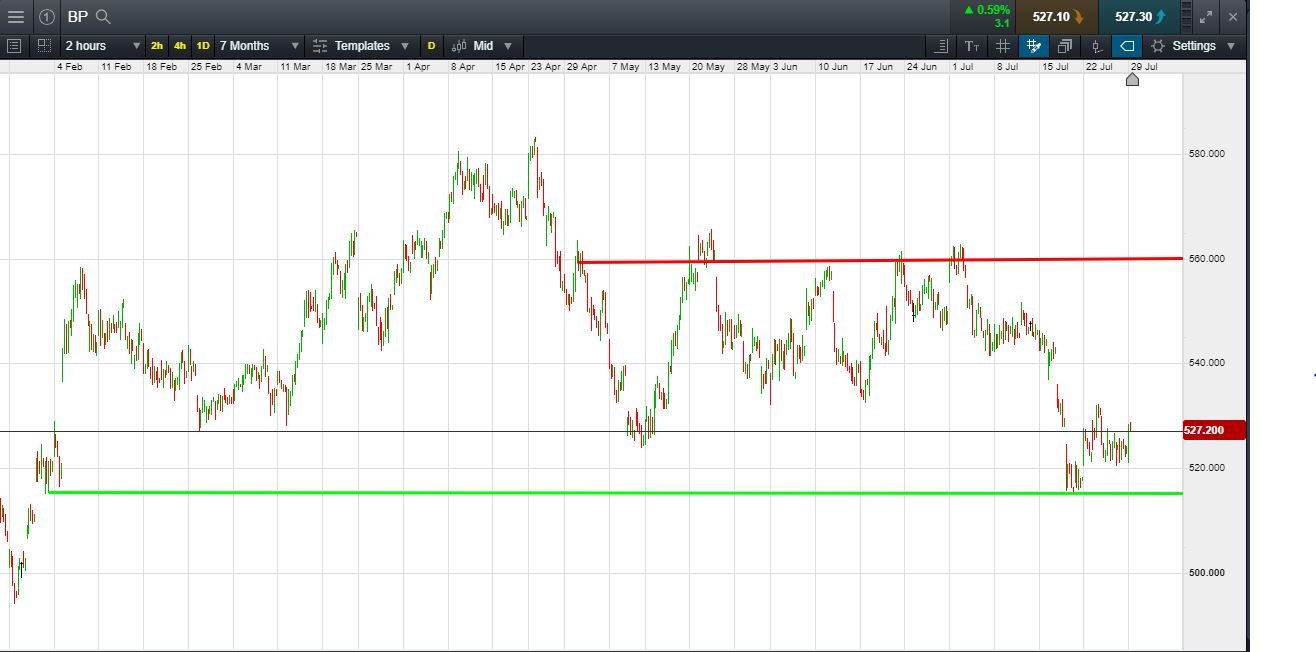The height and width of the screenshot is (652, 1316).
Task: Click the sell price 527.10 button
Action: point(1057,17)
